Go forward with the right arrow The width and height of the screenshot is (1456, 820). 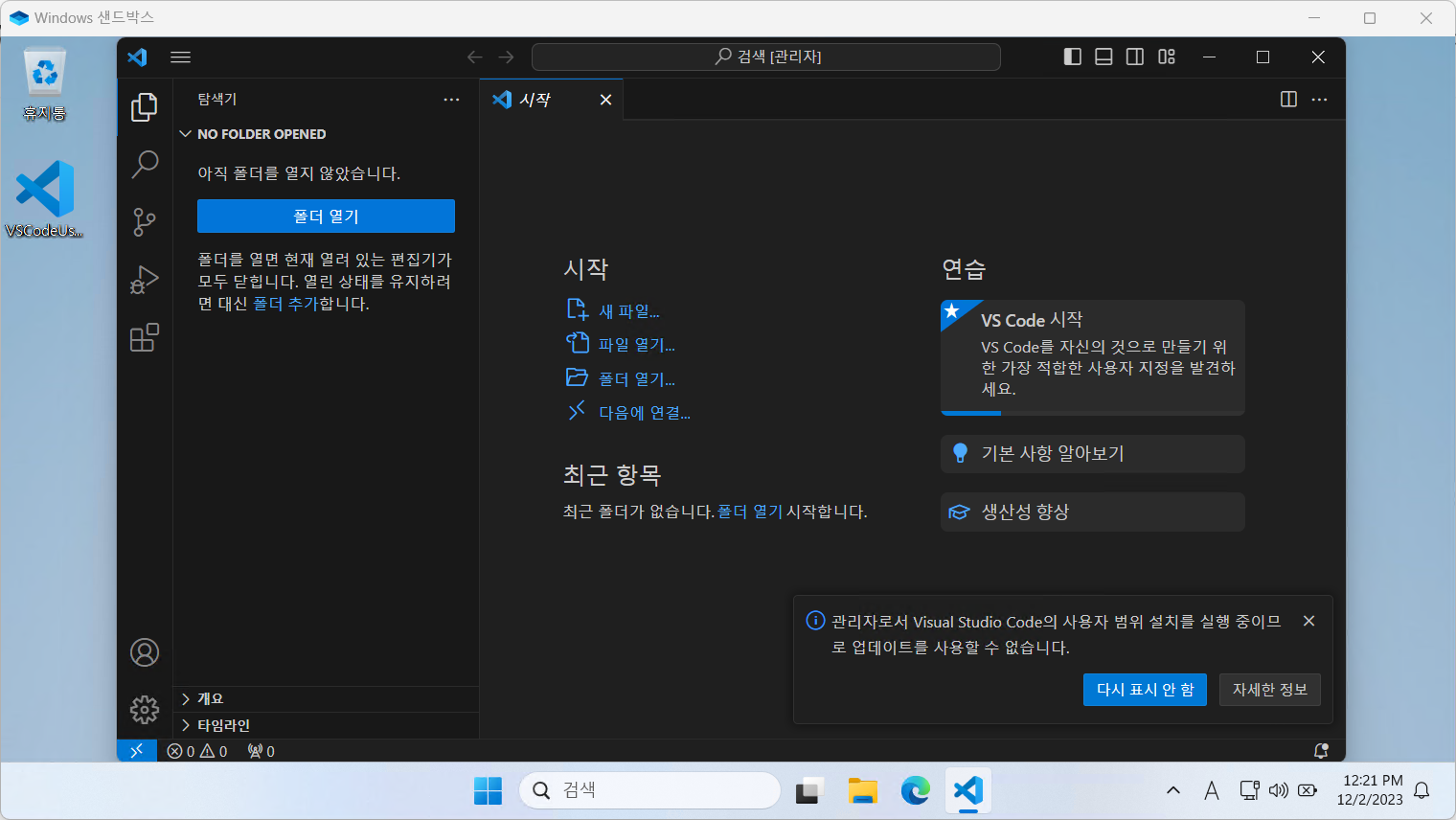(x=507, y=57)
